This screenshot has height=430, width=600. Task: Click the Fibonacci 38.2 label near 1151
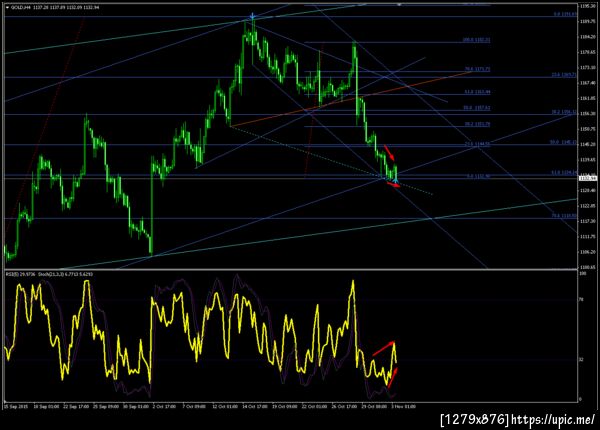477,124
